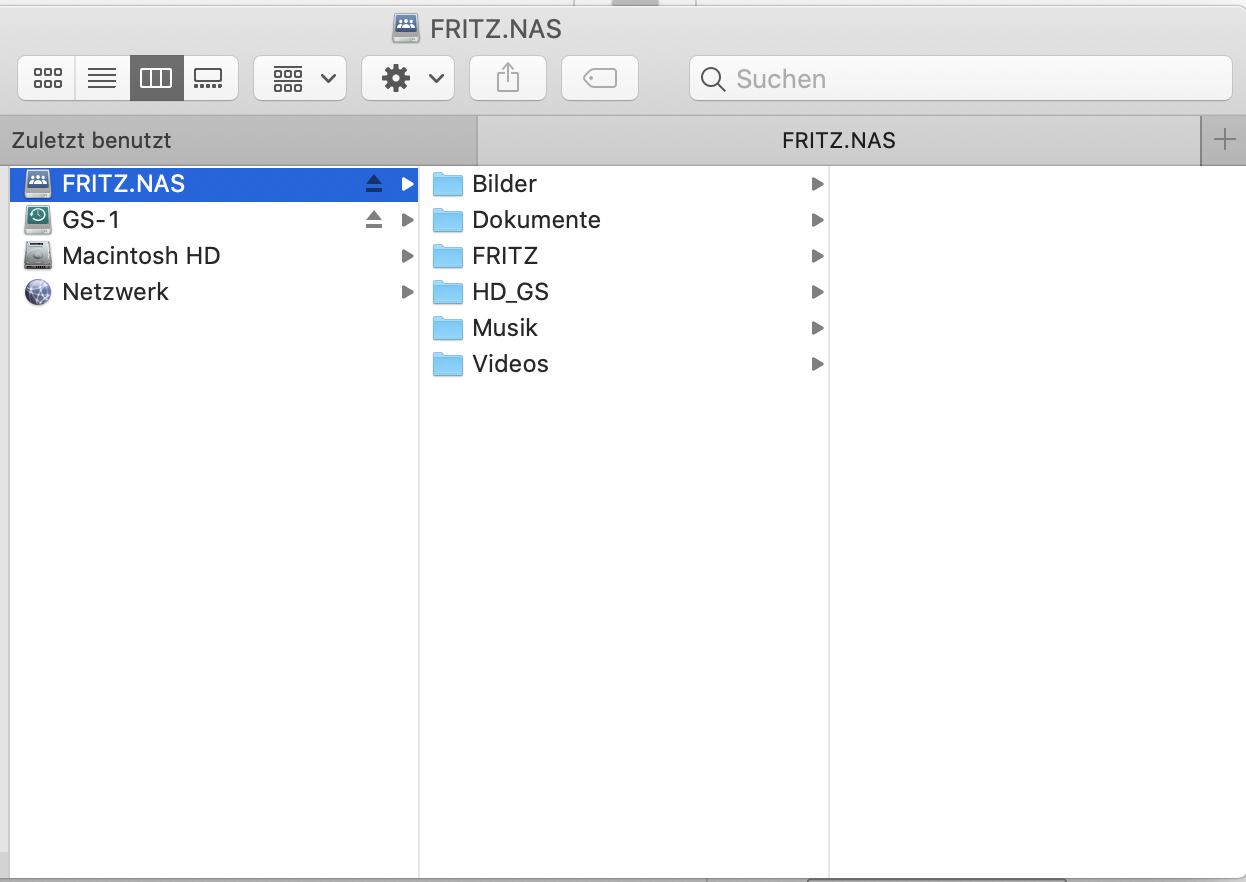Screen dimensions: 1246x882
Task: Select Macintosh HD drive
Action: [140, 256]
